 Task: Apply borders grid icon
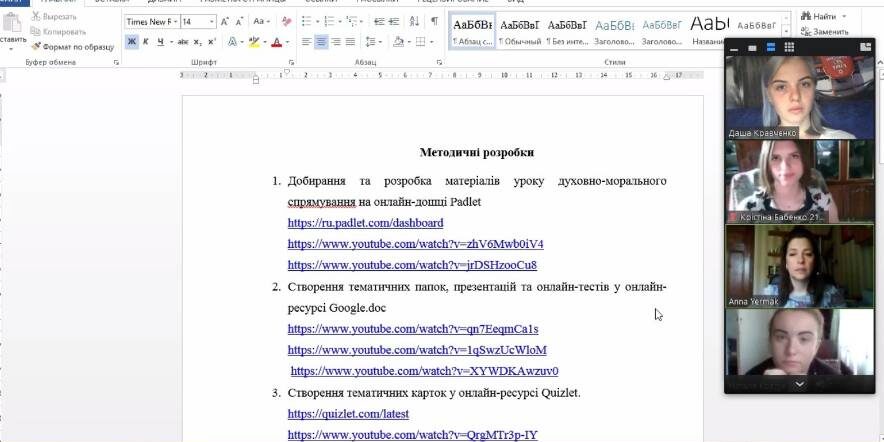[x=421, y=42]
